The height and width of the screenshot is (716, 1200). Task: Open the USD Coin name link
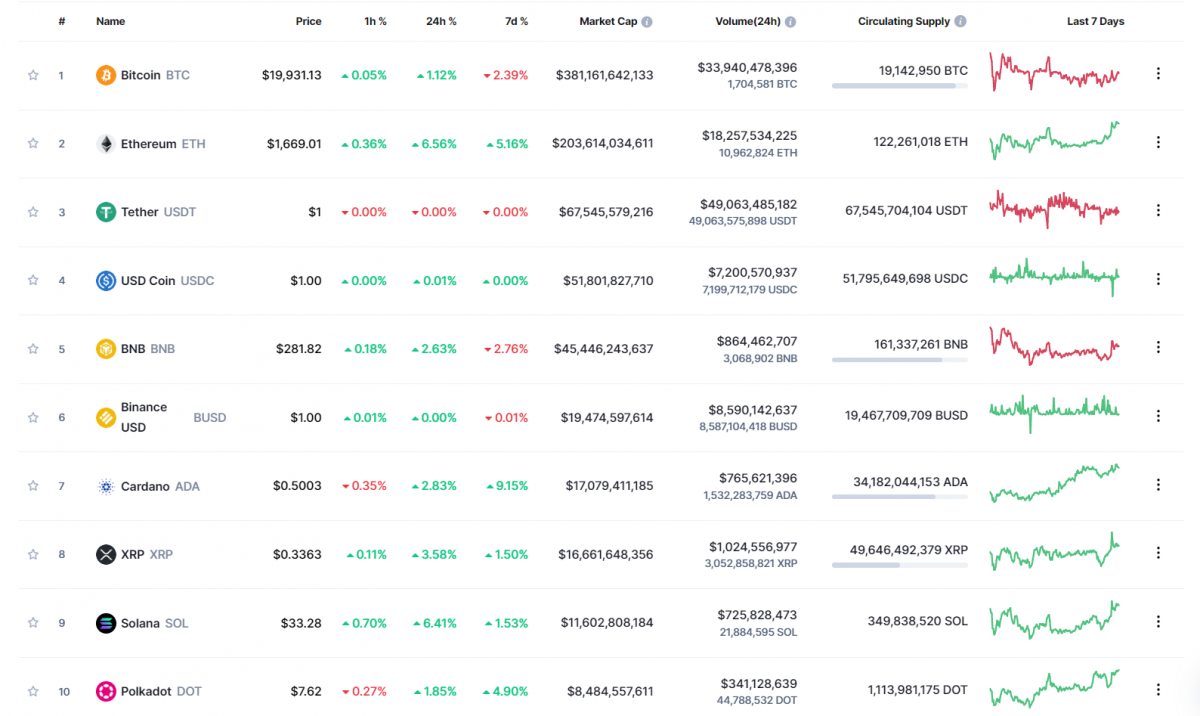148,281
